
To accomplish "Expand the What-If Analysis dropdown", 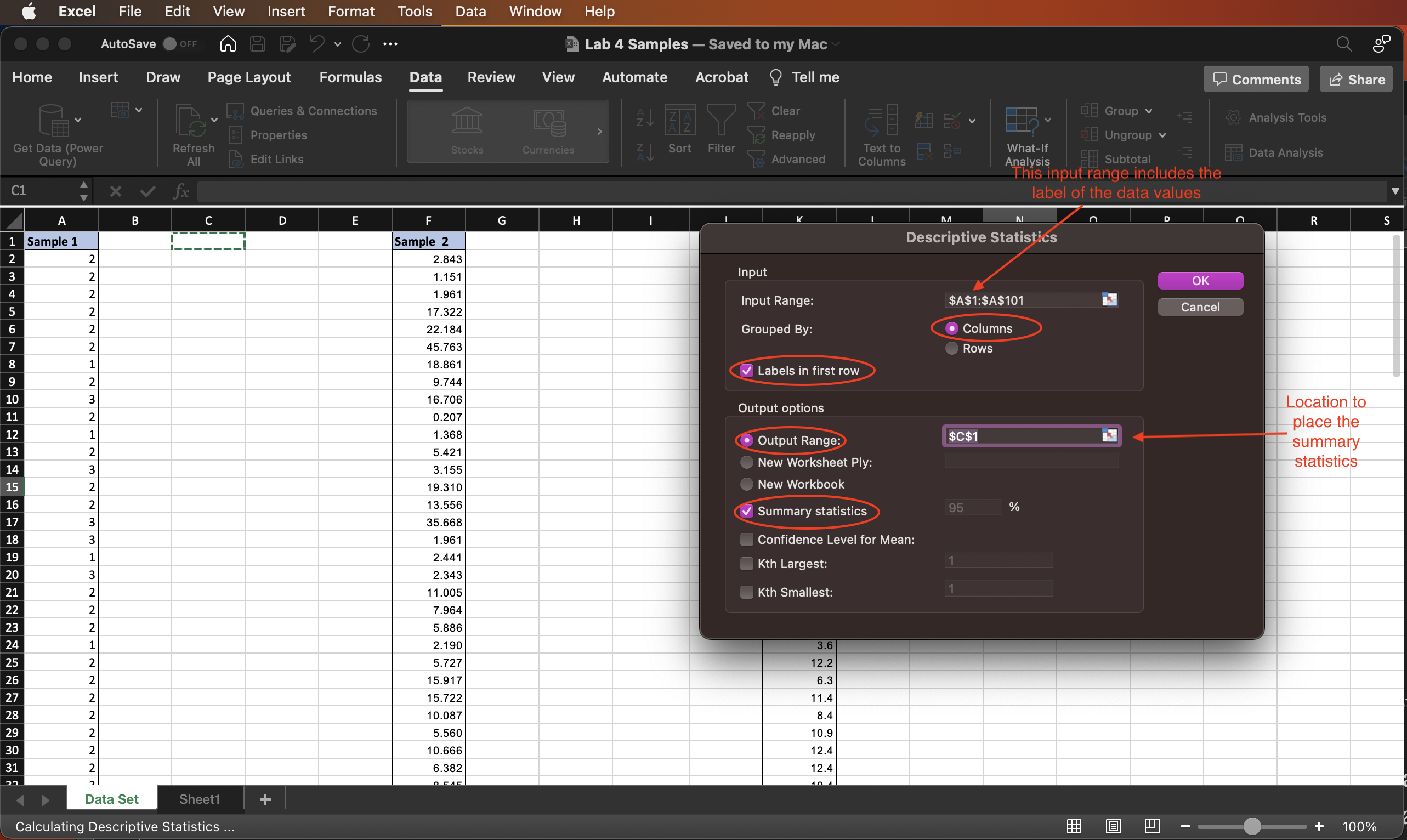I will pos(1048,120).
